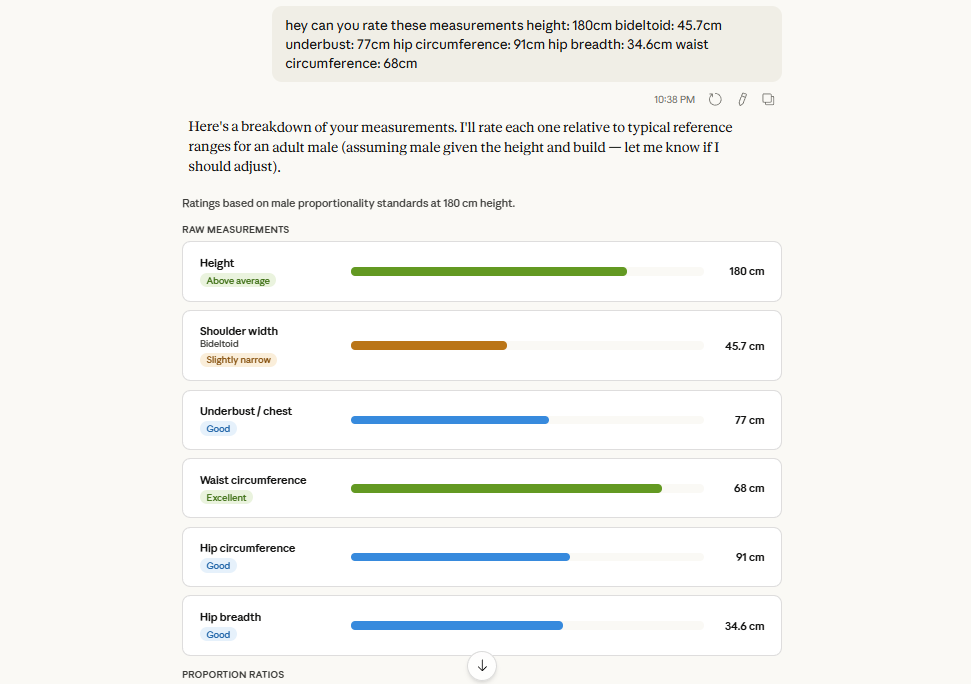
Task: Click the "Slightly narrow" badge
Action: 238,360
